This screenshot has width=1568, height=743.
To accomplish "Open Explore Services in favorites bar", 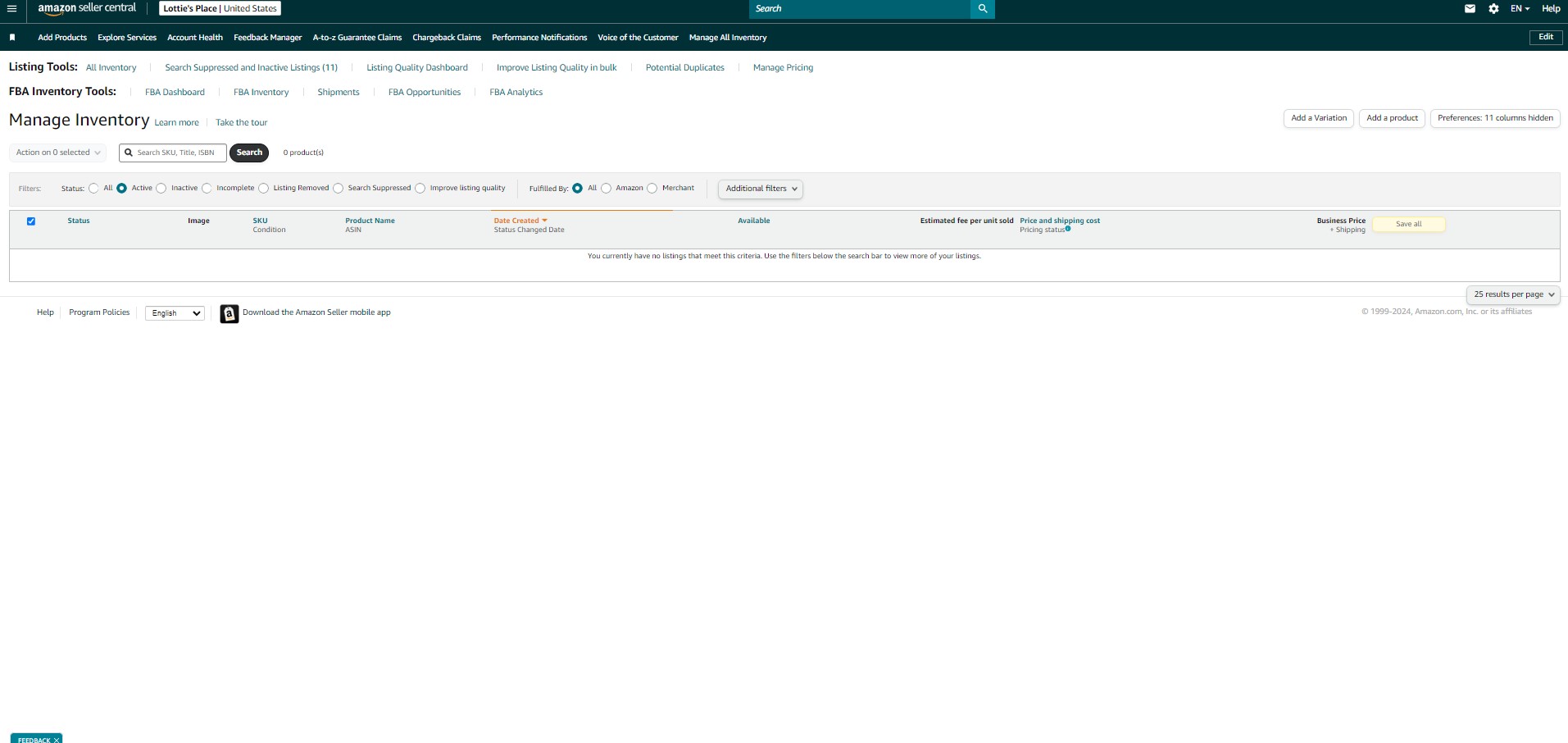I will click(127, 38).
